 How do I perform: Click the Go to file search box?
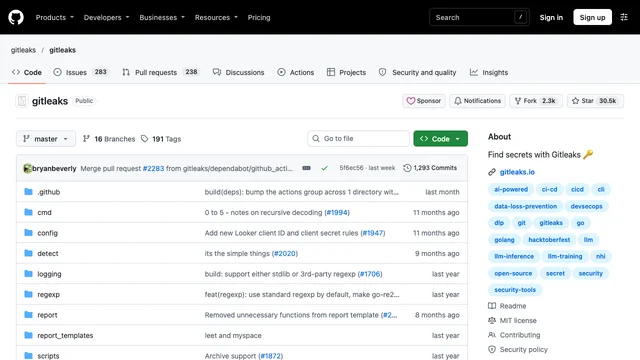358,138
